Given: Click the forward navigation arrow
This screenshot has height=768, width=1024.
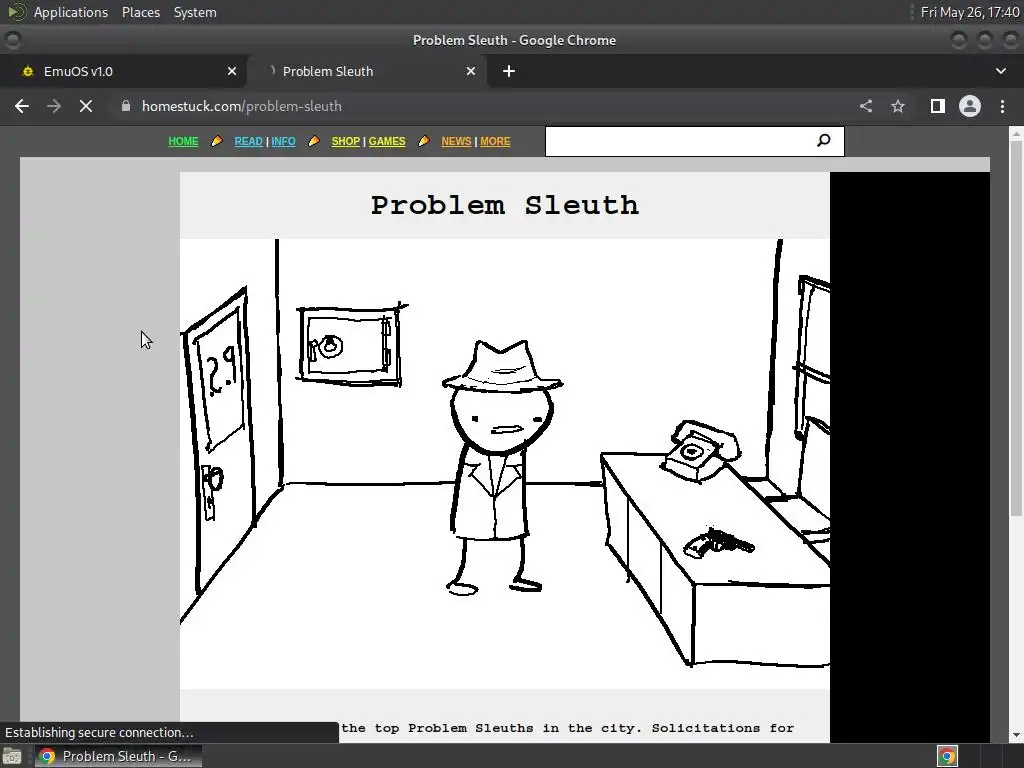Looking at the screenshot, I should (54, 106).
